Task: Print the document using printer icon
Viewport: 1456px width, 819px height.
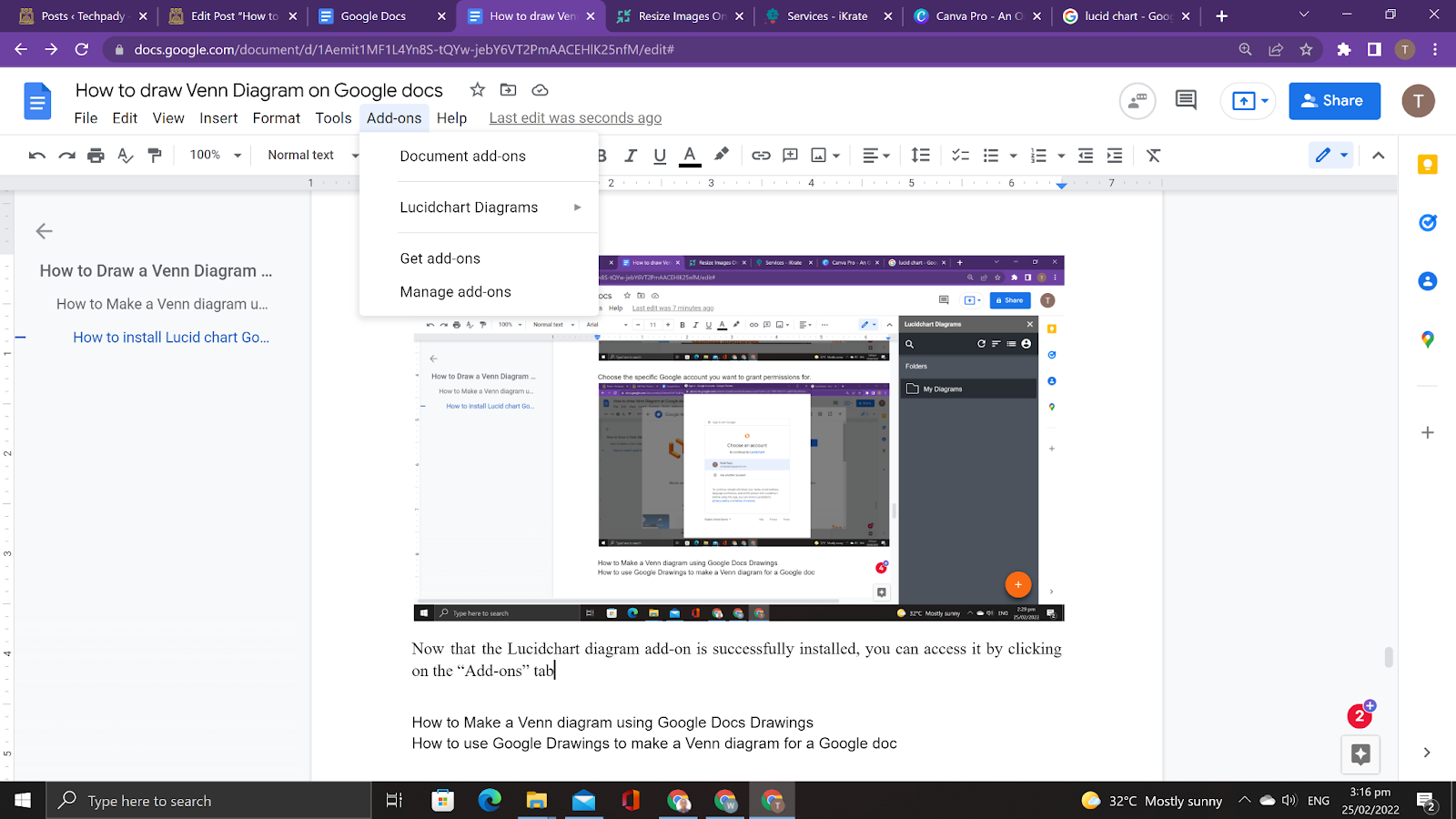Action: 96,156
